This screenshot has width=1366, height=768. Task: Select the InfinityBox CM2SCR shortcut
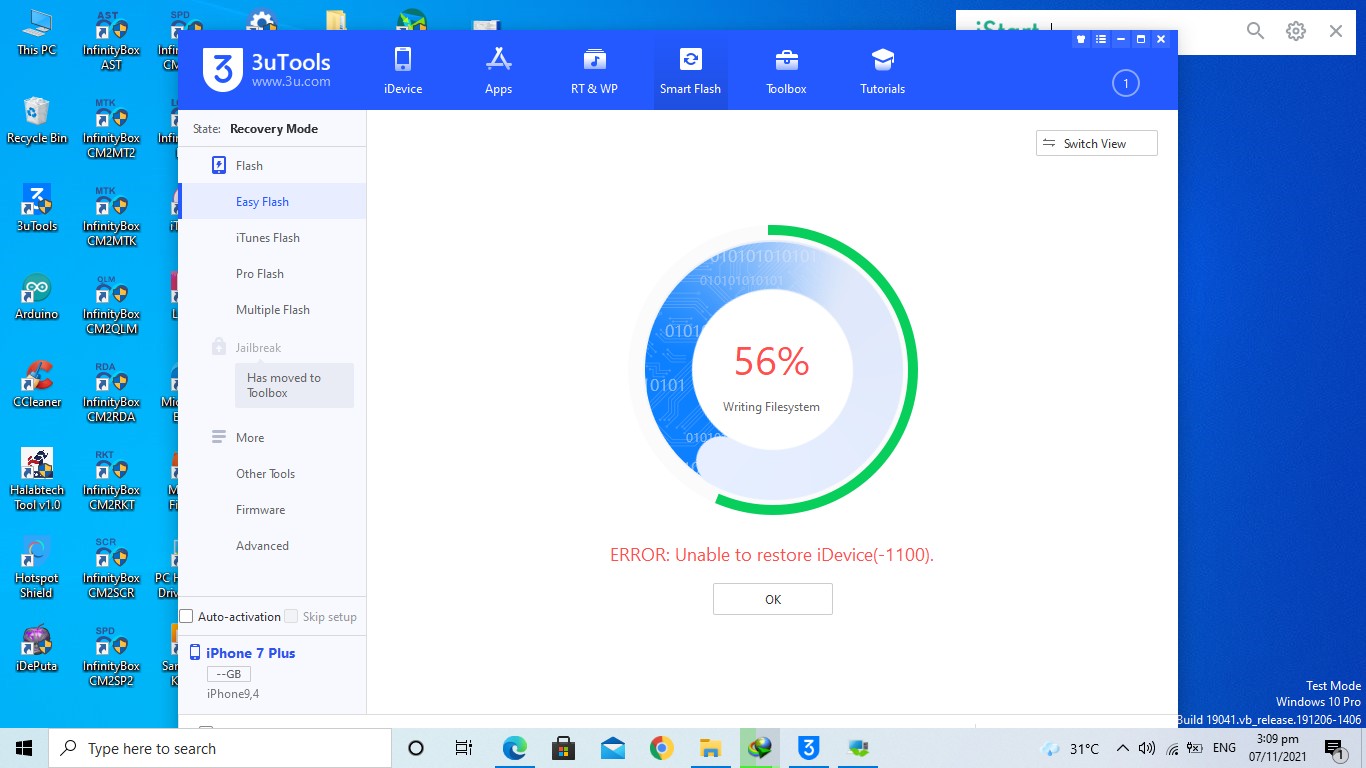[x=111, y=568]
